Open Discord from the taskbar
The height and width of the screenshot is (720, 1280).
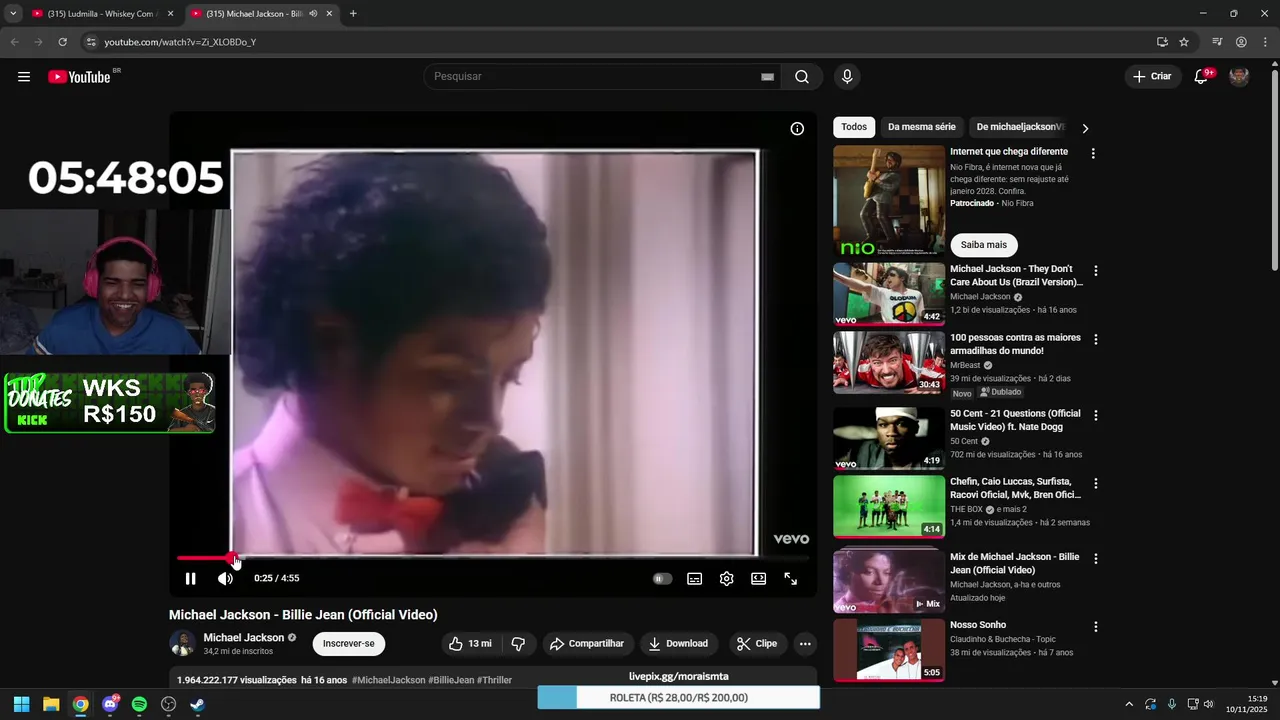click(110, 704)
